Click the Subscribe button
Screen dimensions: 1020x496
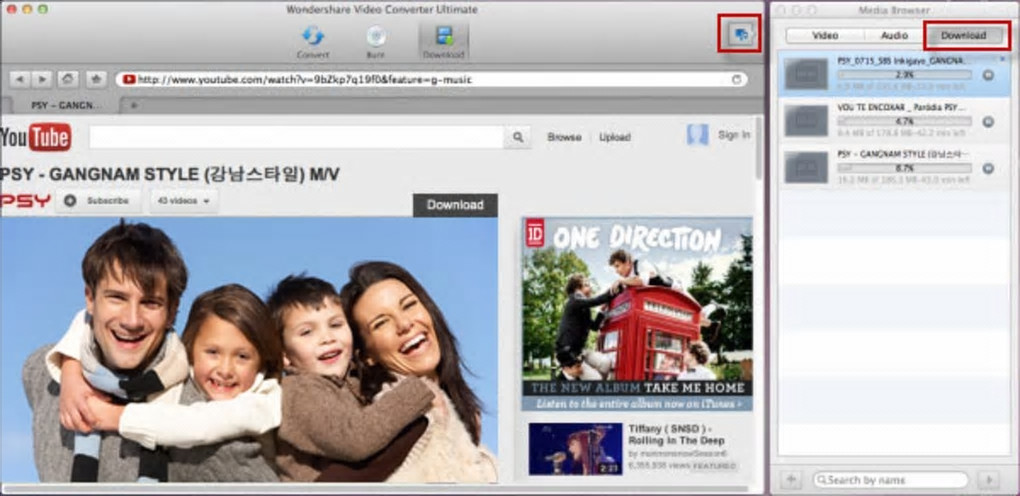[98, 201]
